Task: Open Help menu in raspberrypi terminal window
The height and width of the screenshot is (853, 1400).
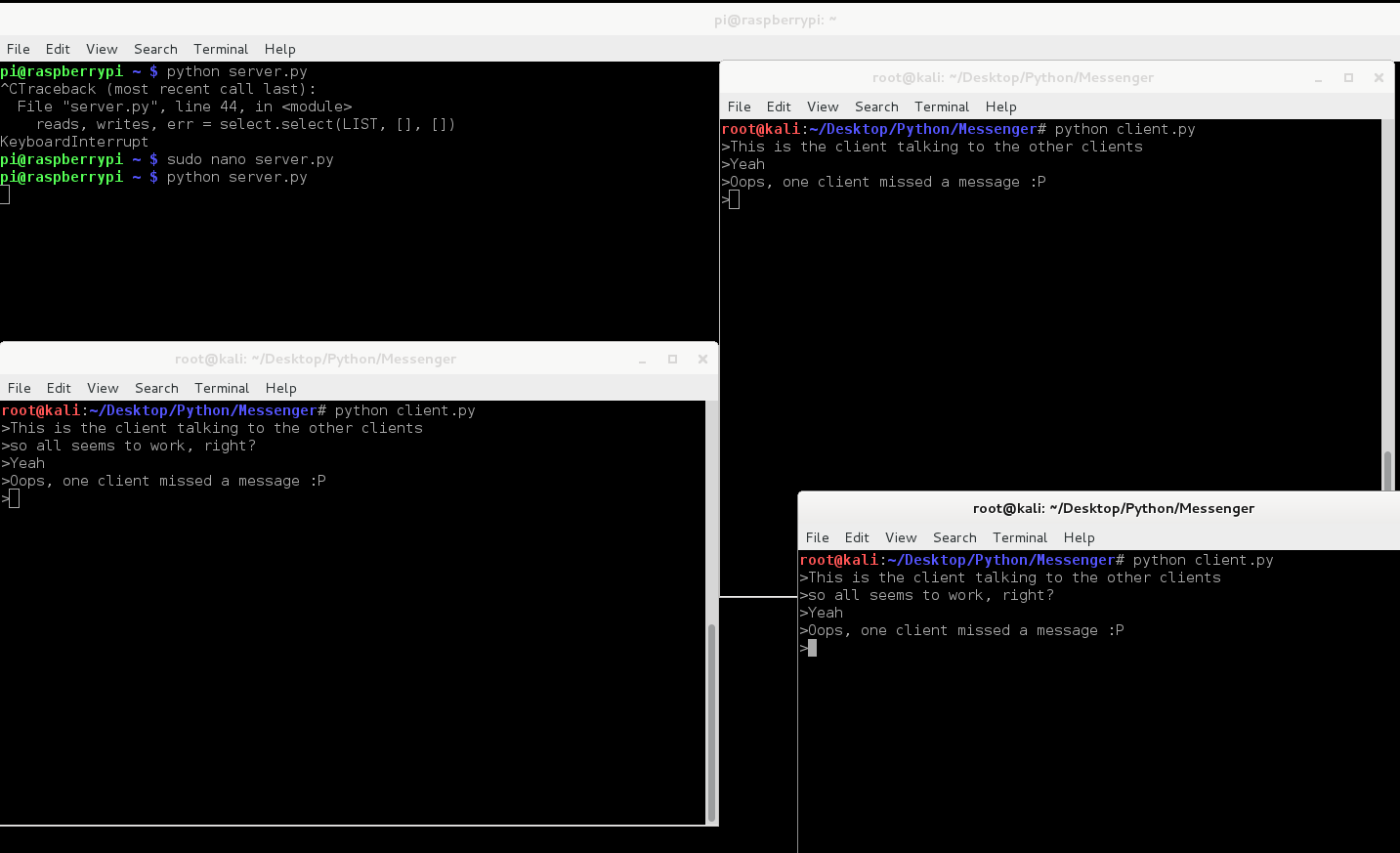Action: coord(279,49)
